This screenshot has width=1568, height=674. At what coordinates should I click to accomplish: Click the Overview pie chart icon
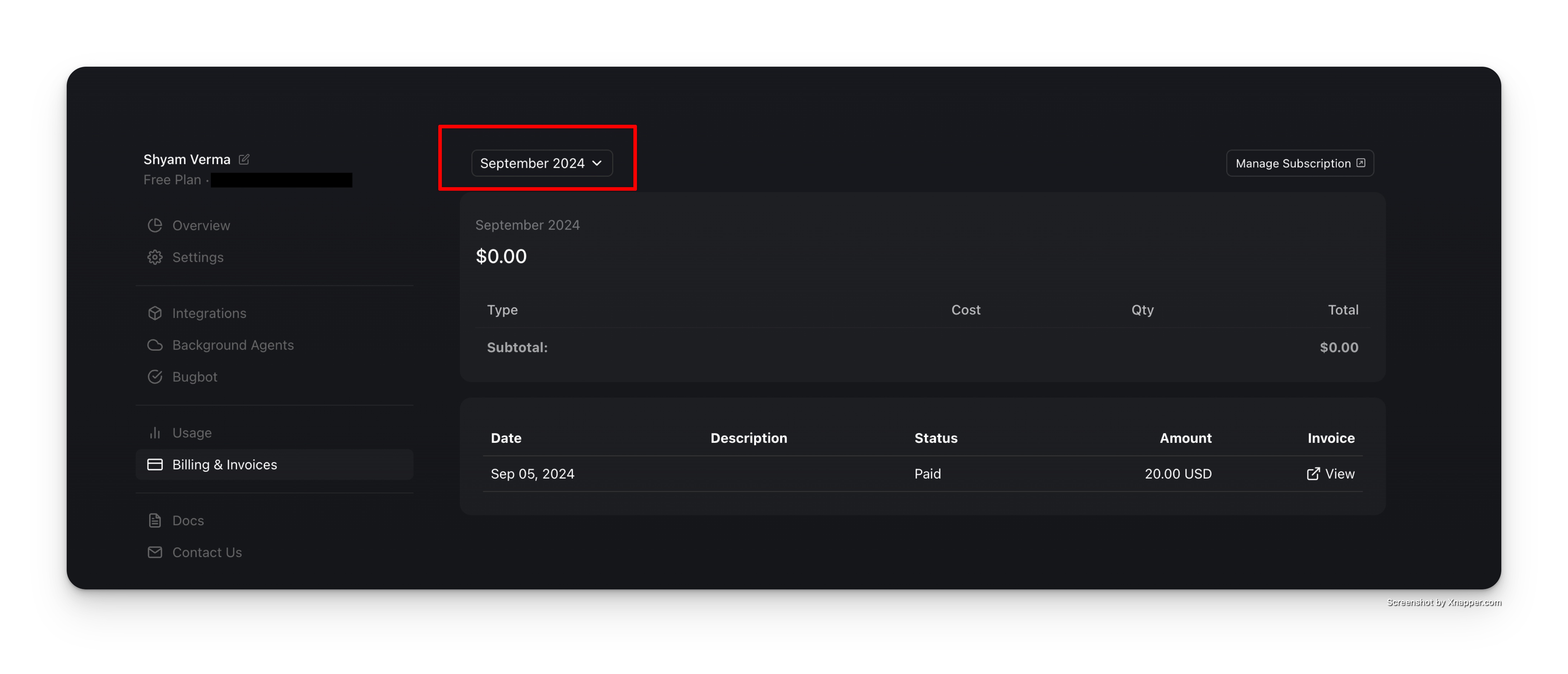(155, 225)
